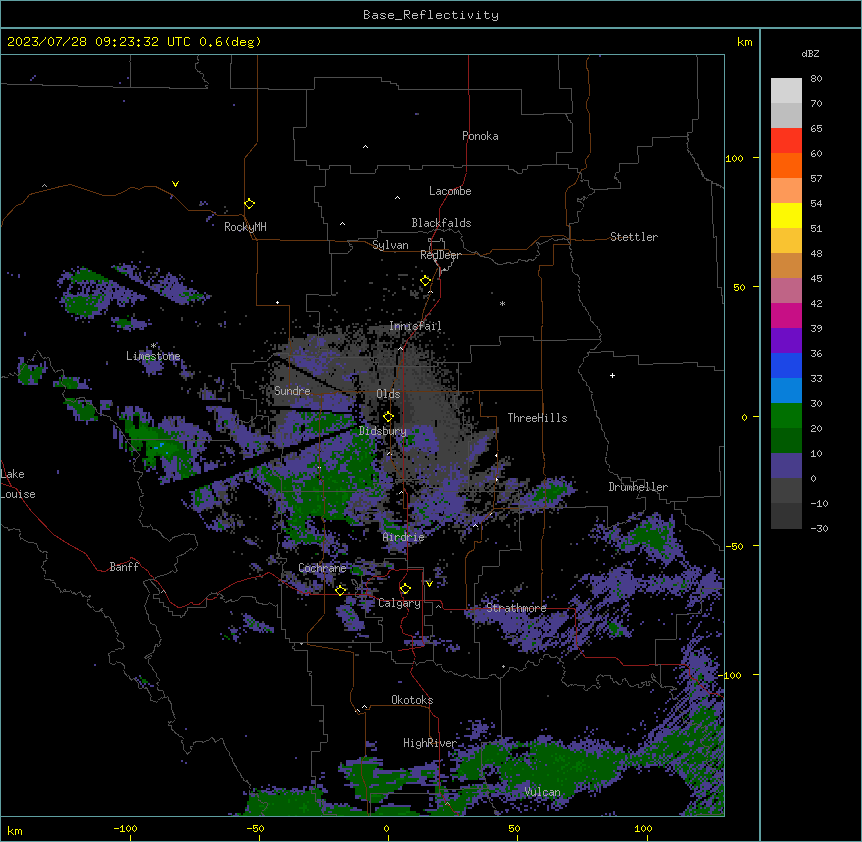Click the red 65 dBZ legend color
Image resolution: width=862 pixels, height=842 pixels.
click(x=786, y=141)
